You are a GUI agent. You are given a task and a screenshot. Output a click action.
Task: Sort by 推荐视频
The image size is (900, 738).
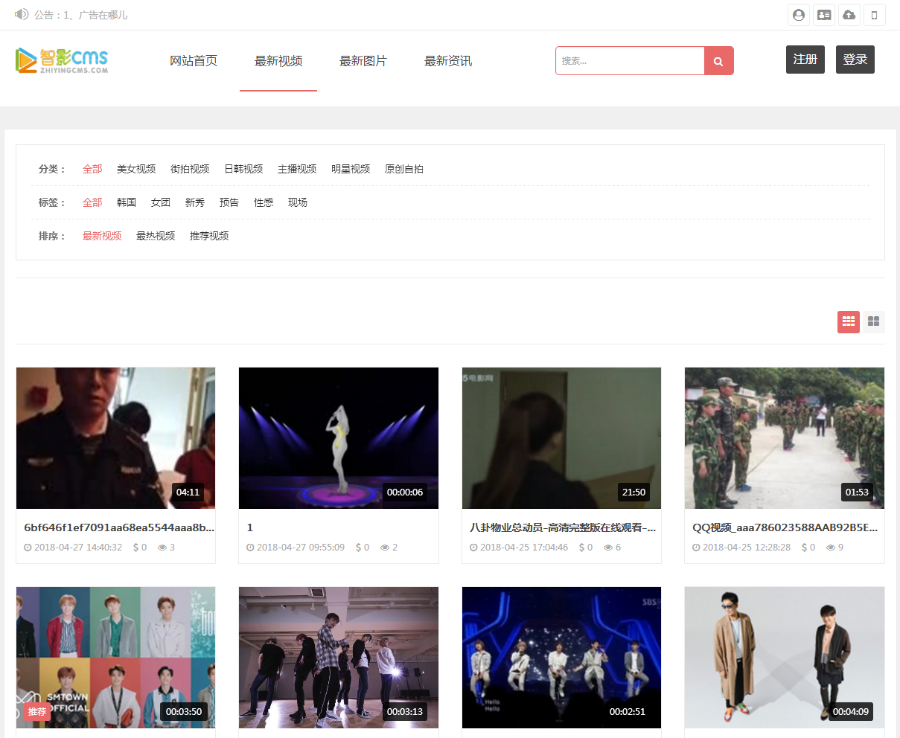209,236
